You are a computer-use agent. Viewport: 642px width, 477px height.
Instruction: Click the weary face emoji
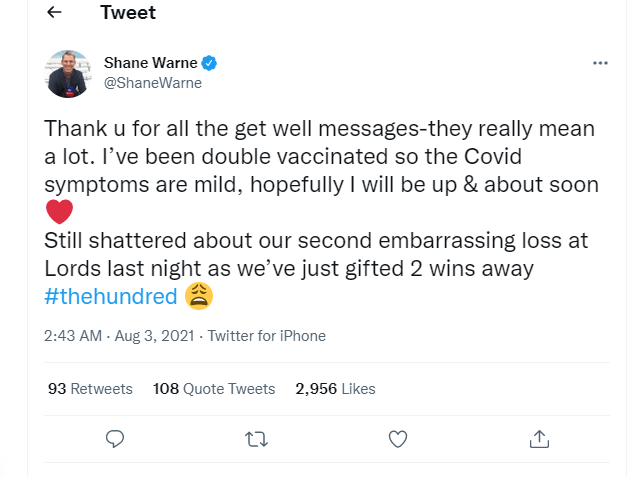point(200,296)
